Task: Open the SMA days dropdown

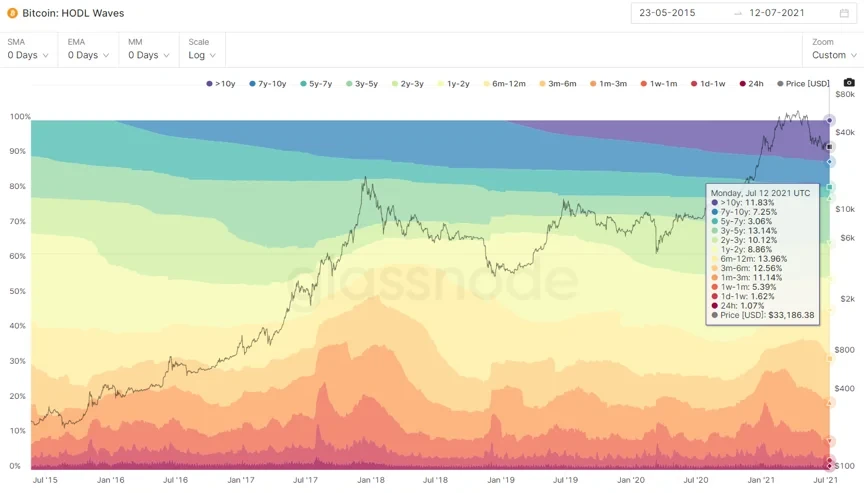Action: click(x=28, y=55)
